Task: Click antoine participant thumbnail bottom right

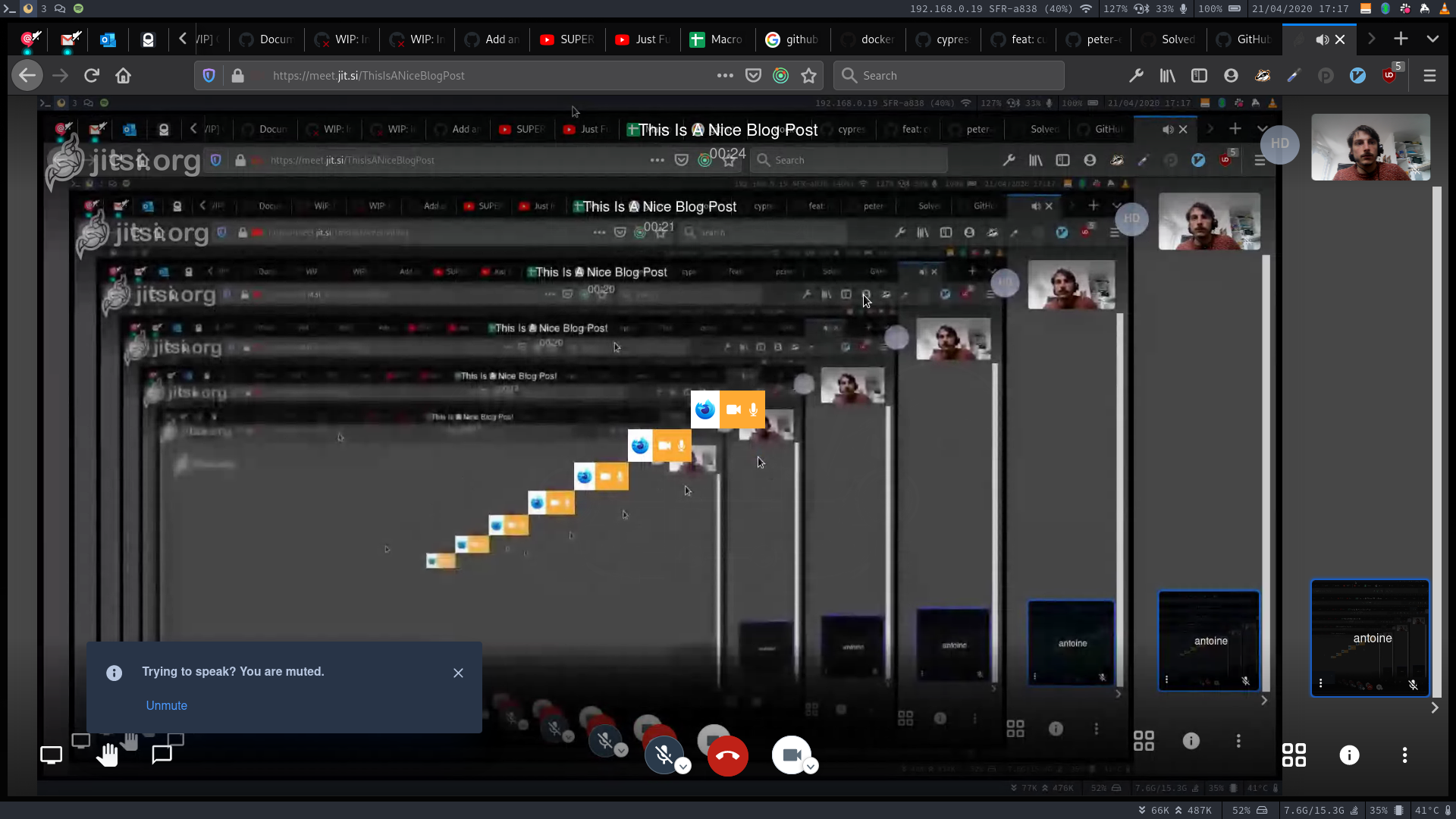Action: coord(1371,637)
